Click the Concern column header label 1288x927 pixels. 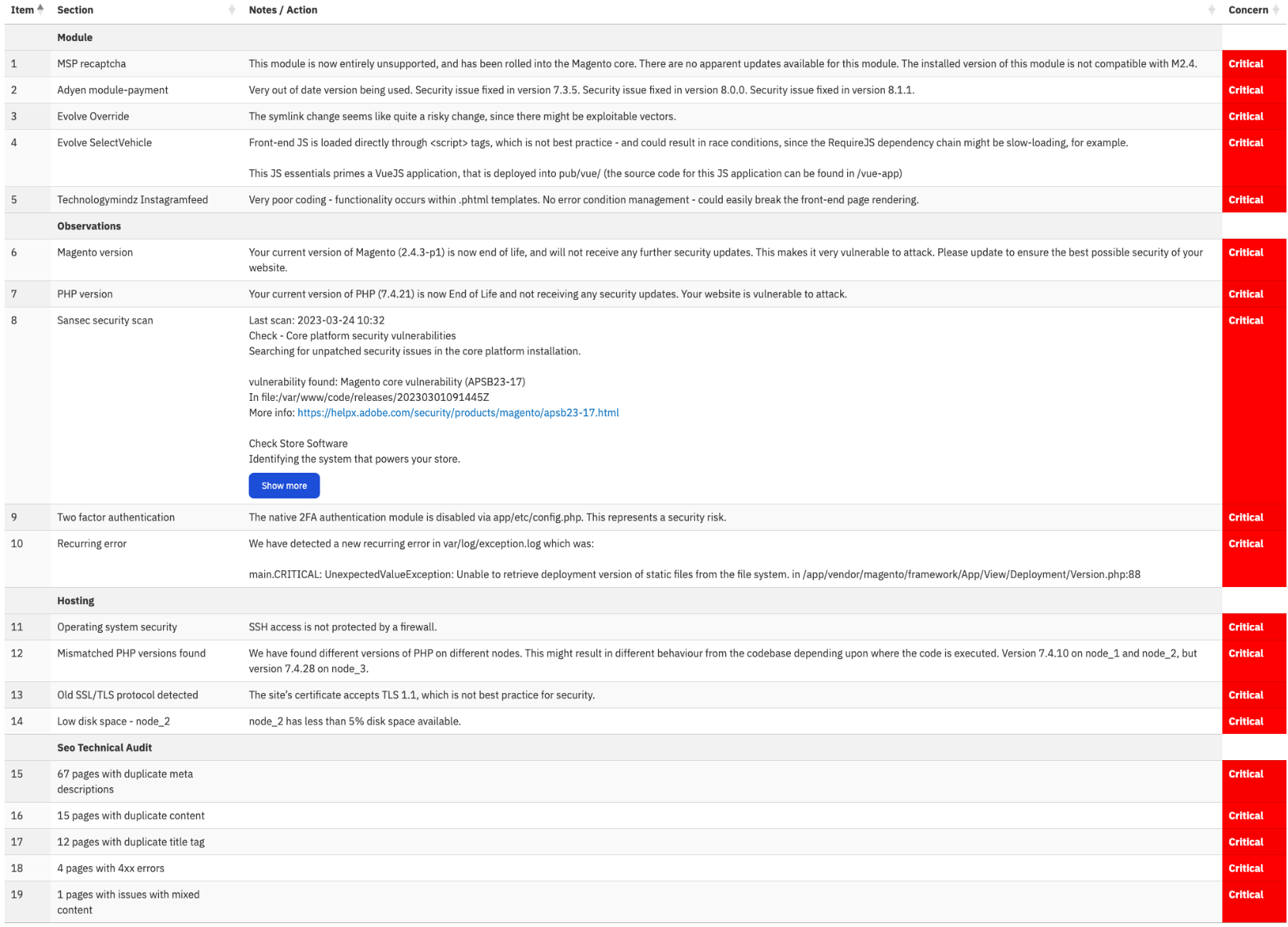coord(1248,10)
